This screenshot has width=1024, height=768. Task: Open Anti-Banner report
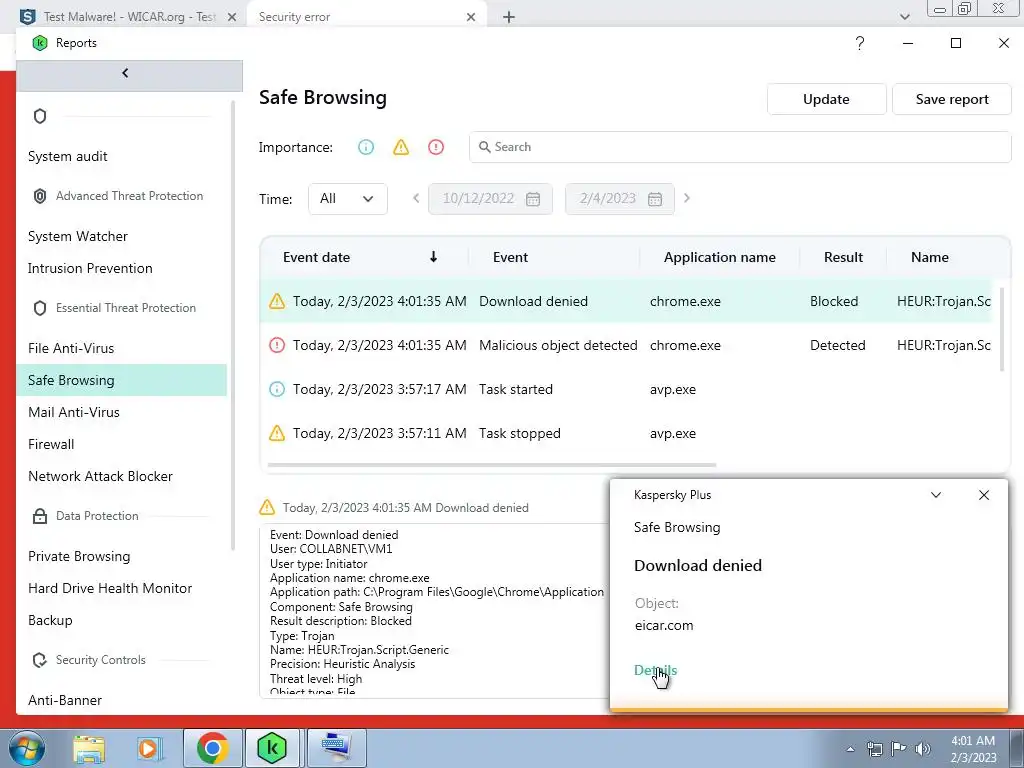pyautogui.click(x=65, y=700)
